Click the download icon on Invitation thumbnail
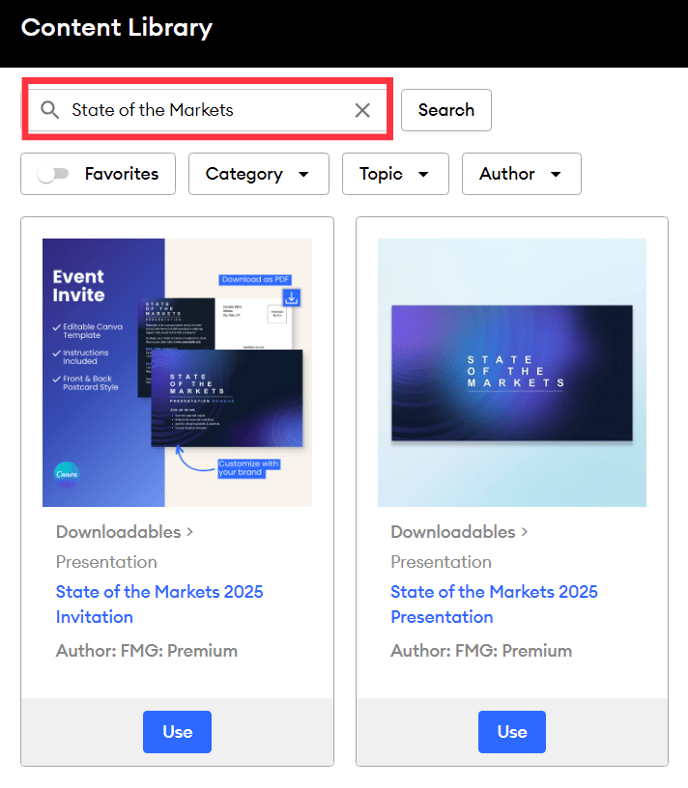The image size is (688, 788). coord(291,298)
